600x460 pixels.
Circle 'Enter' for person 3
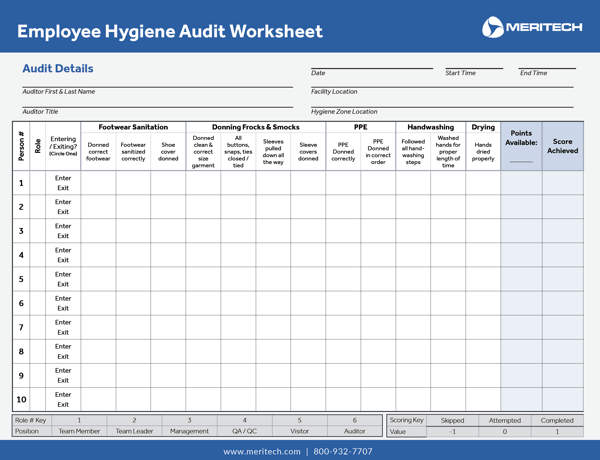coord(63,226)
